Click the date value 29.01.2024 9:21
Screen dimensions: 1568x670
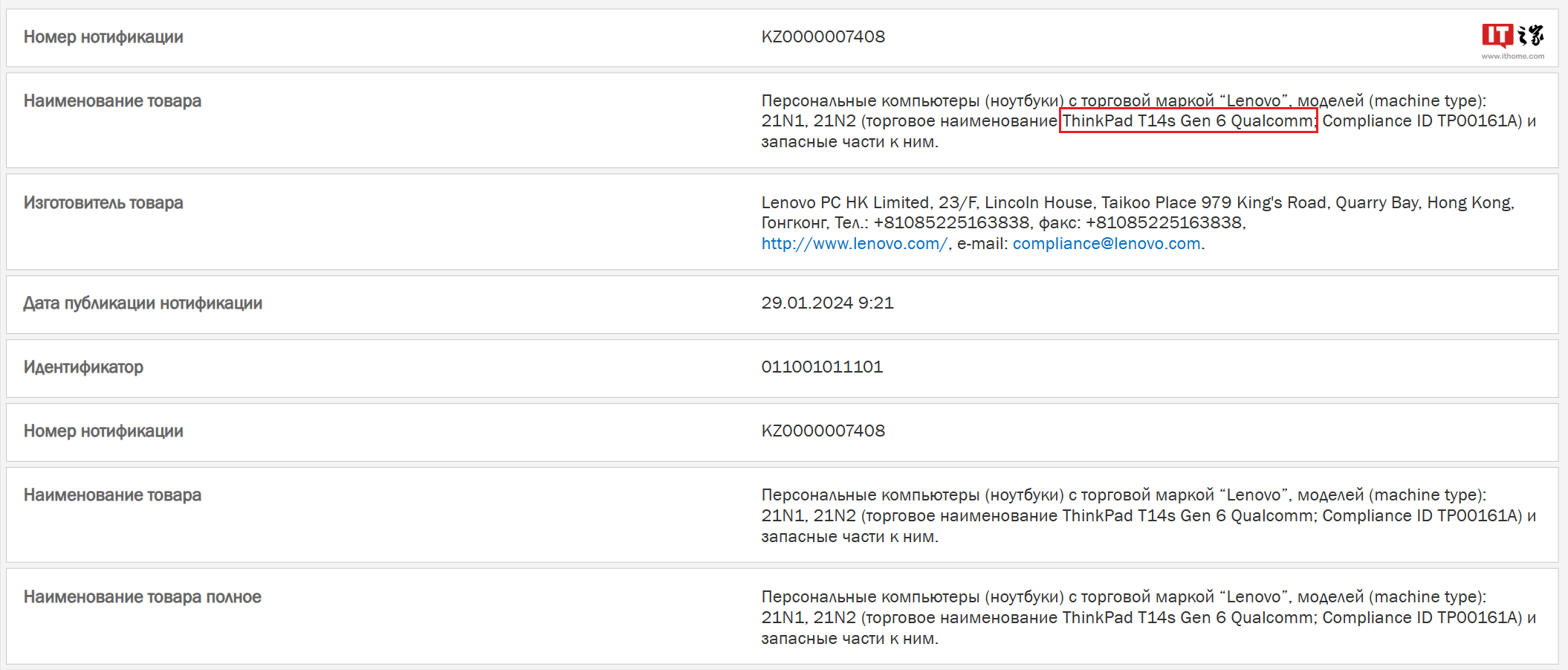[x=827, y=303]
